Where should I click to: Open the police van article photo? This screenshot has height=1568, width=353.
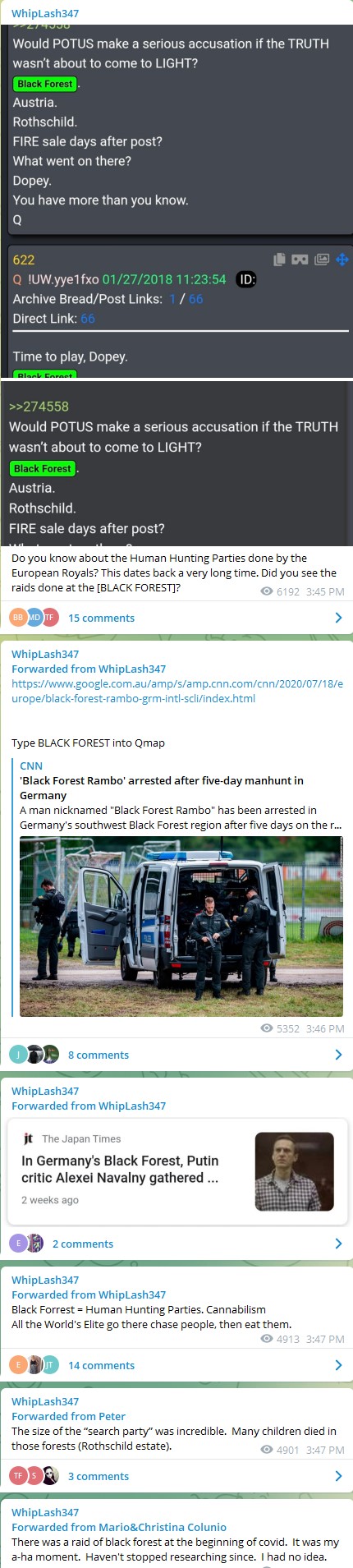181,927
